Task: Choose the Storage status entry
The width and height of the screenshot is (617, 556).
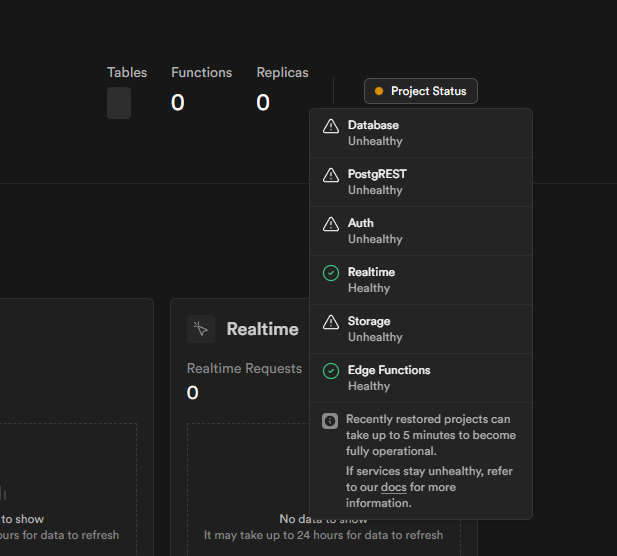Action: [x=420, y=329]
